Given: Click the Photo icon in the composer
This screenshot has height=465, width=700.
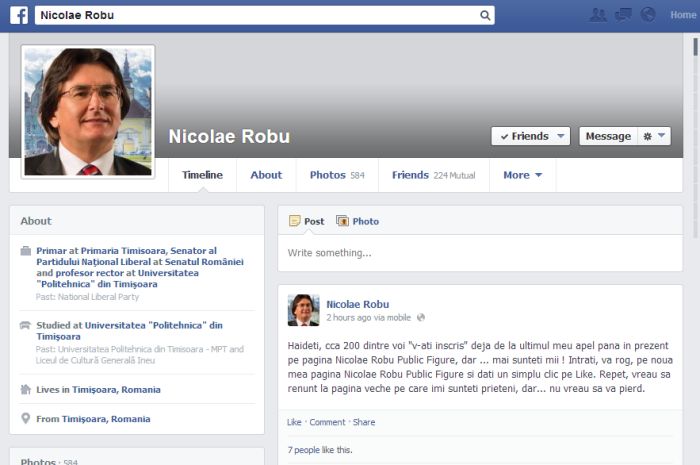Looking at the screenshot, I should 343,221.
